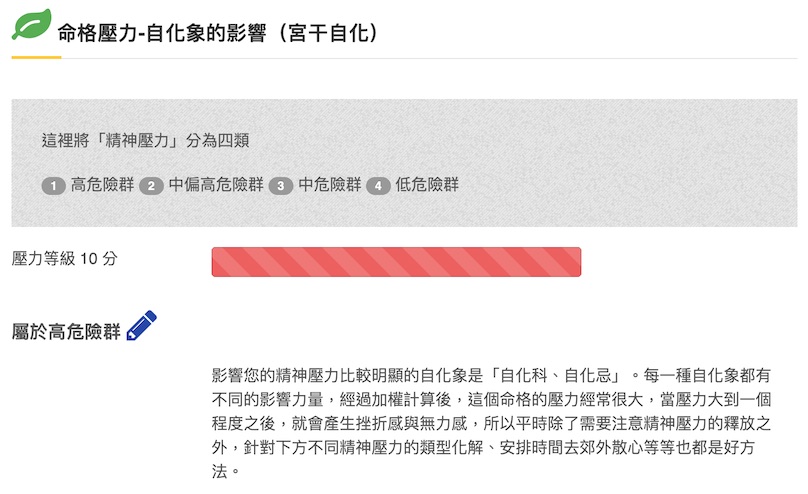The image size is (808, 494).
Task: Click the text 這裡將「精神壓力」分為四類
Action: [145, 140]
